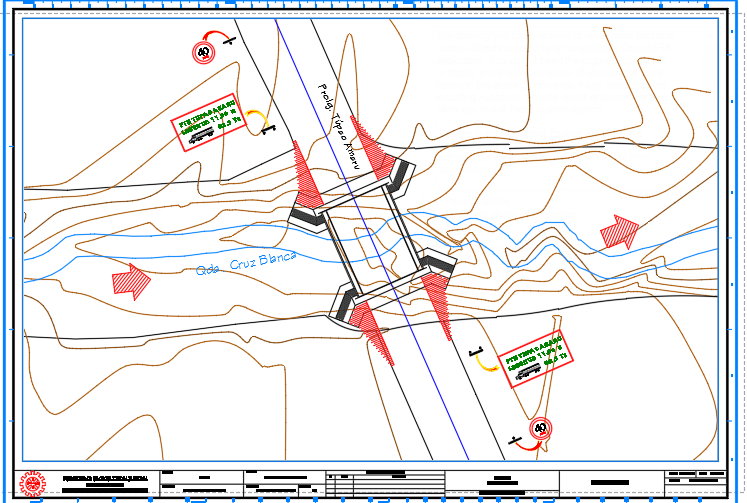Select lower-right green bridge load sign box
Viewport: 747px width, 503px height.
tap(538, 360)
